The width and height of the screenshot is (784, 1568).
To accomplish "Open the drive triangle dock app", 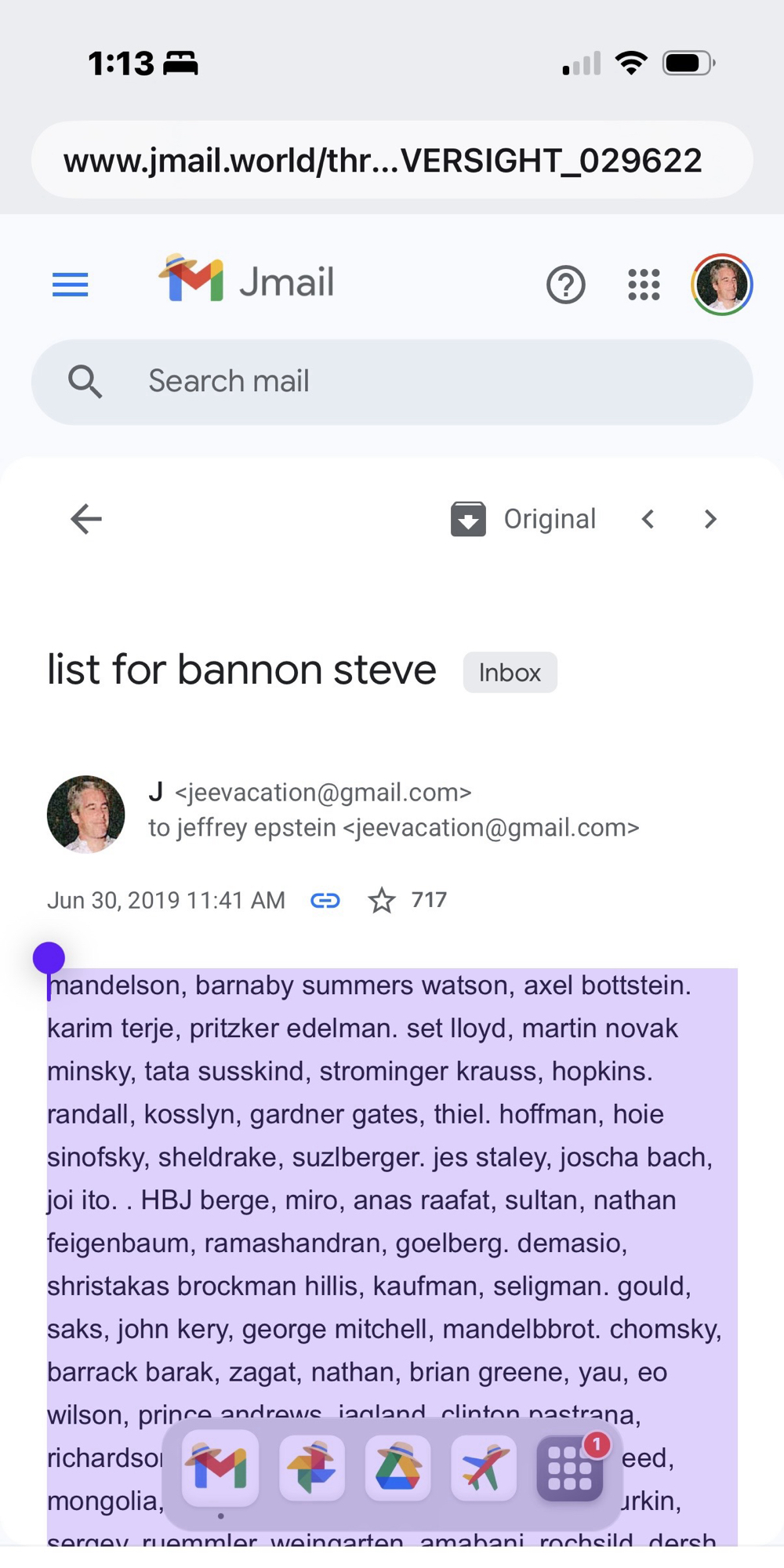I will click(397, 1468).
